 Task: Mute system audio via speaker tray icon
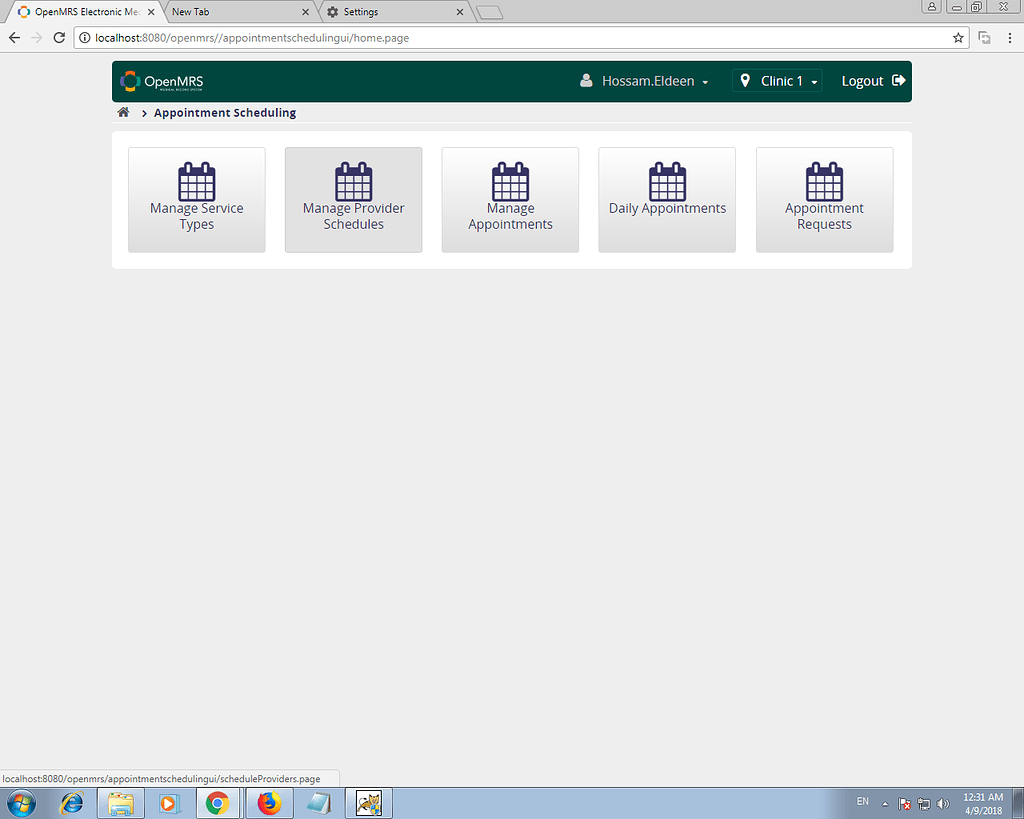tap(942, 803)
